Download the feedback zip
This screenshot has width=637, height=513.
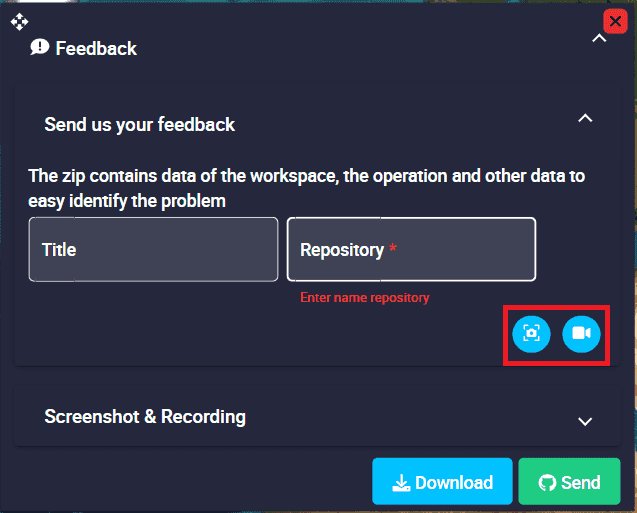pos(442,481)
